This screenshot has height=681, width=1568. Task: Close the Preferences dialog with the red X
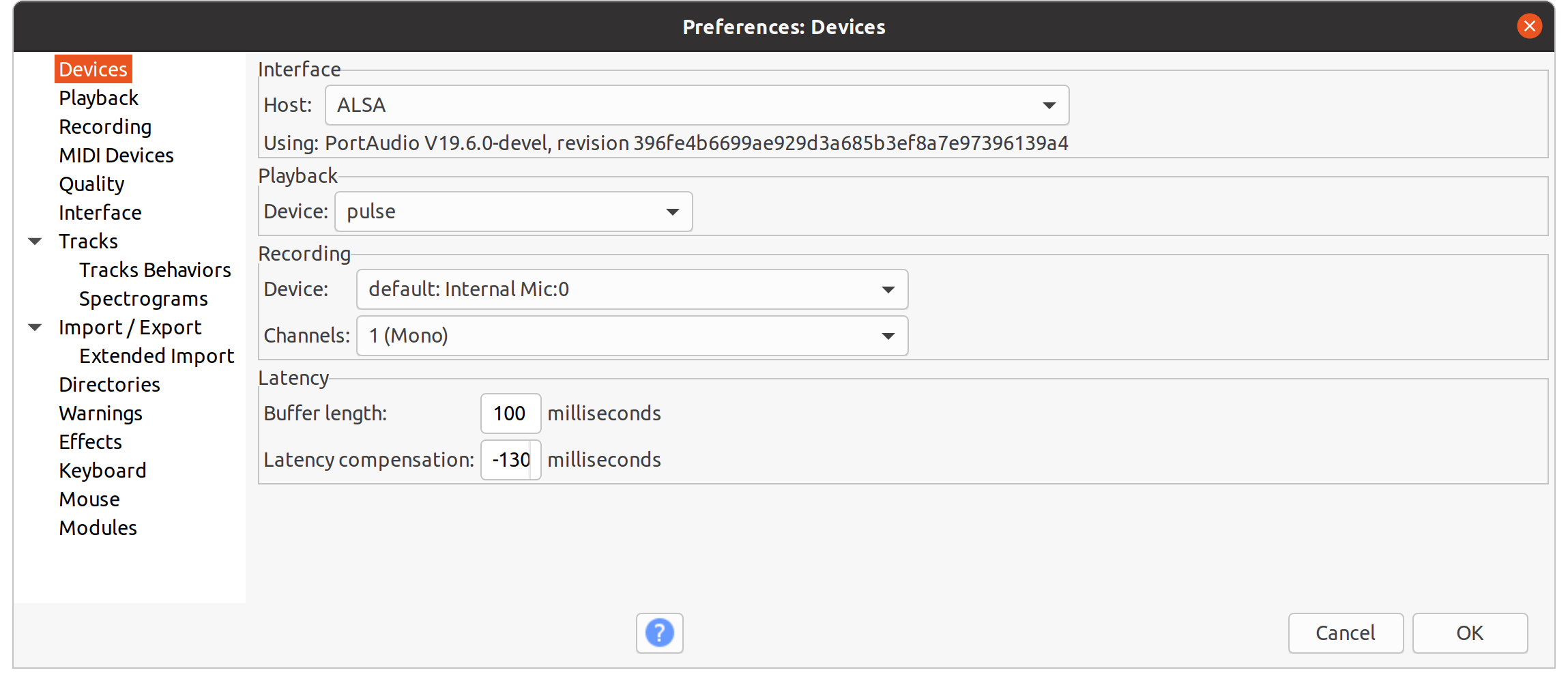[x=1529, y=27]
